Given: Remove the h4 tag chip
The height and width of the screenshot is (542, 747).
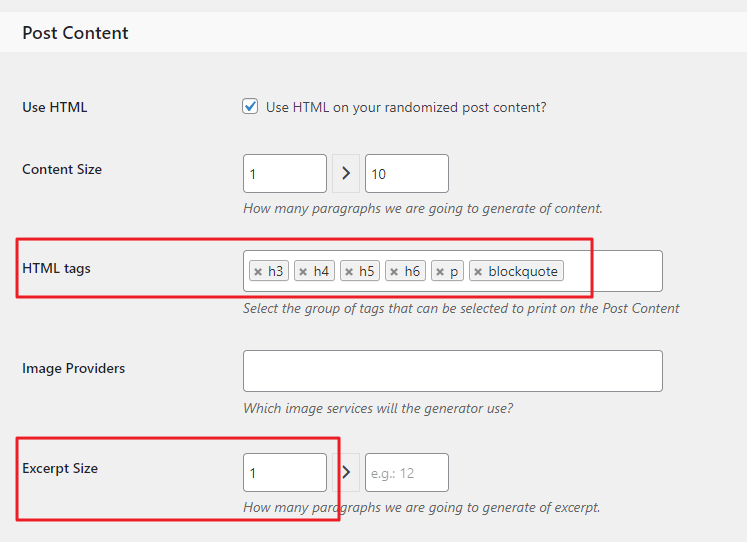Looking at the screenshot, I should [x=304, y=272].
